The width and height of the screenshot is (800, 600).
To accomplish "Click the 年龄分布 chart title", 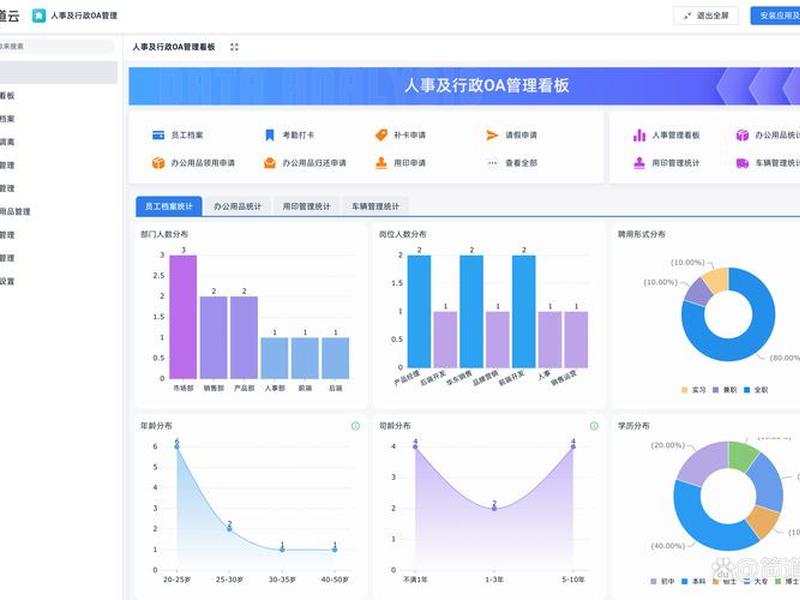I will [x=156, y=426].
